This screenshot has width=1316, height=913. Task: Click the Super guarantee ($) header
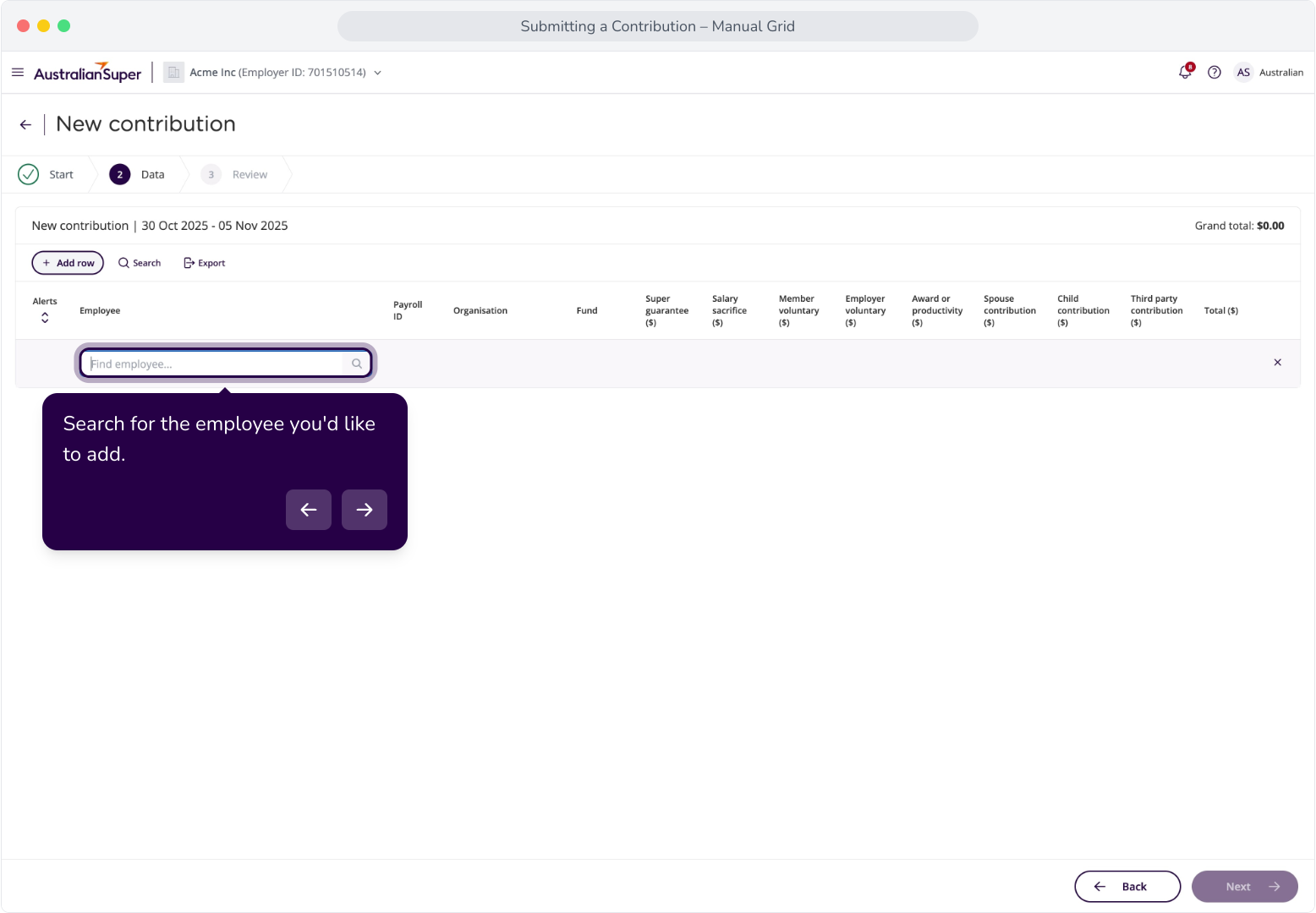(x=667, y=311)
